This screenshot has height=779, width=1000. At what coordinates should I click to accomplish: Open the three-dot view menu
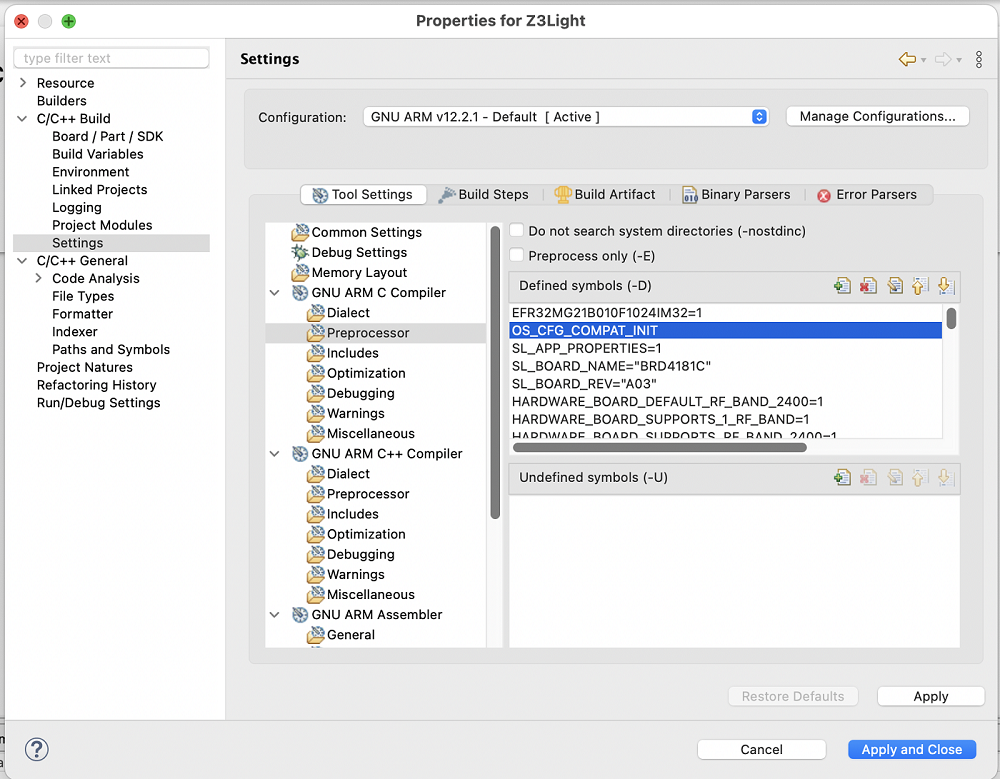(979, 59)
